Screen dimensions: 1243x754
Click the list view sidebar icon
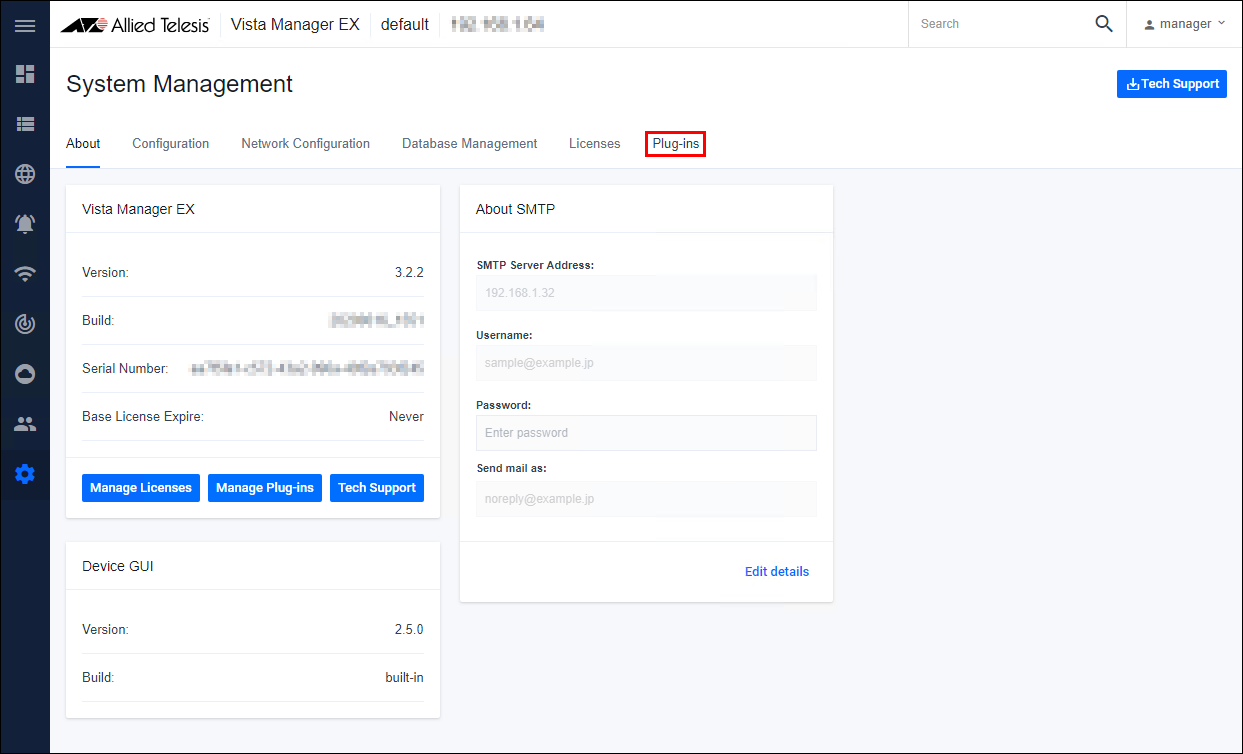click(x=25, y=124)
